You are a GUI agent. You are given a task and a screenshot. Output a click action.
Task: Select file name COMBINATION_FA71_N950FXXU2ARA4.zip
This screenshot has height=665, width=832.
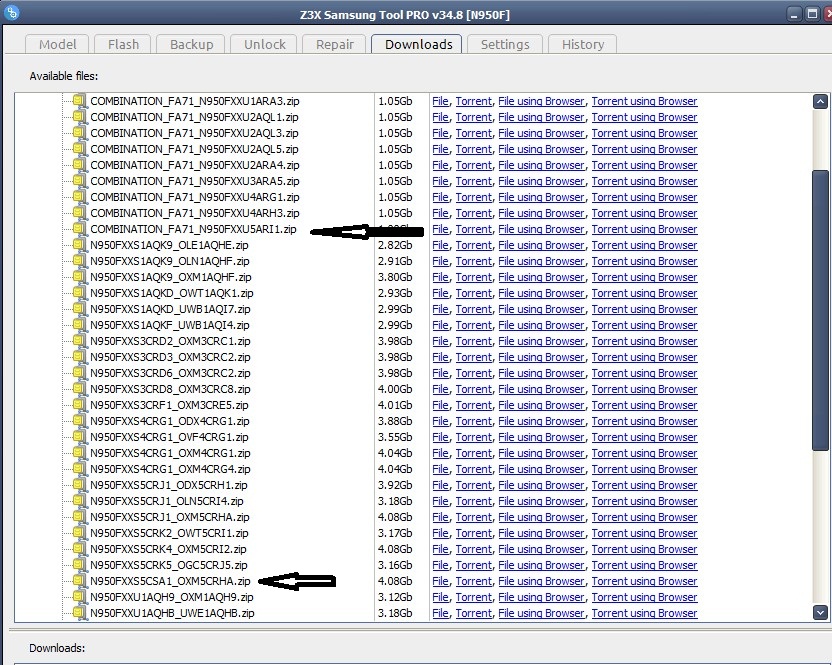tap(194, 165)
